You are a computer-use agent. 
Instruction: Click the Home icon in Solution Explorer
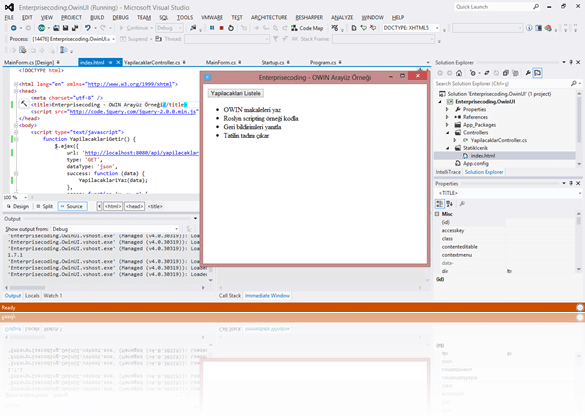tap(459, 73)
